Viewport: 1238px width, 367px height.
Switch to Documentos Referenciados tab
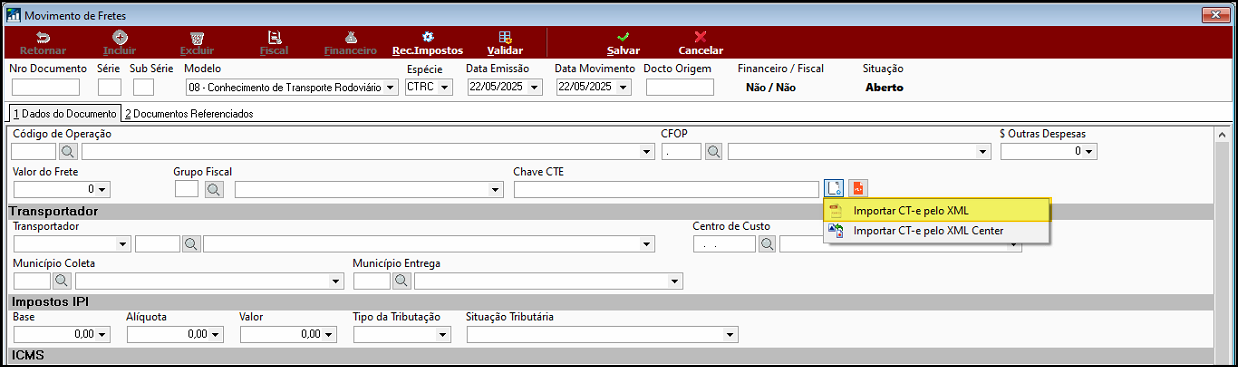(189, 114)
